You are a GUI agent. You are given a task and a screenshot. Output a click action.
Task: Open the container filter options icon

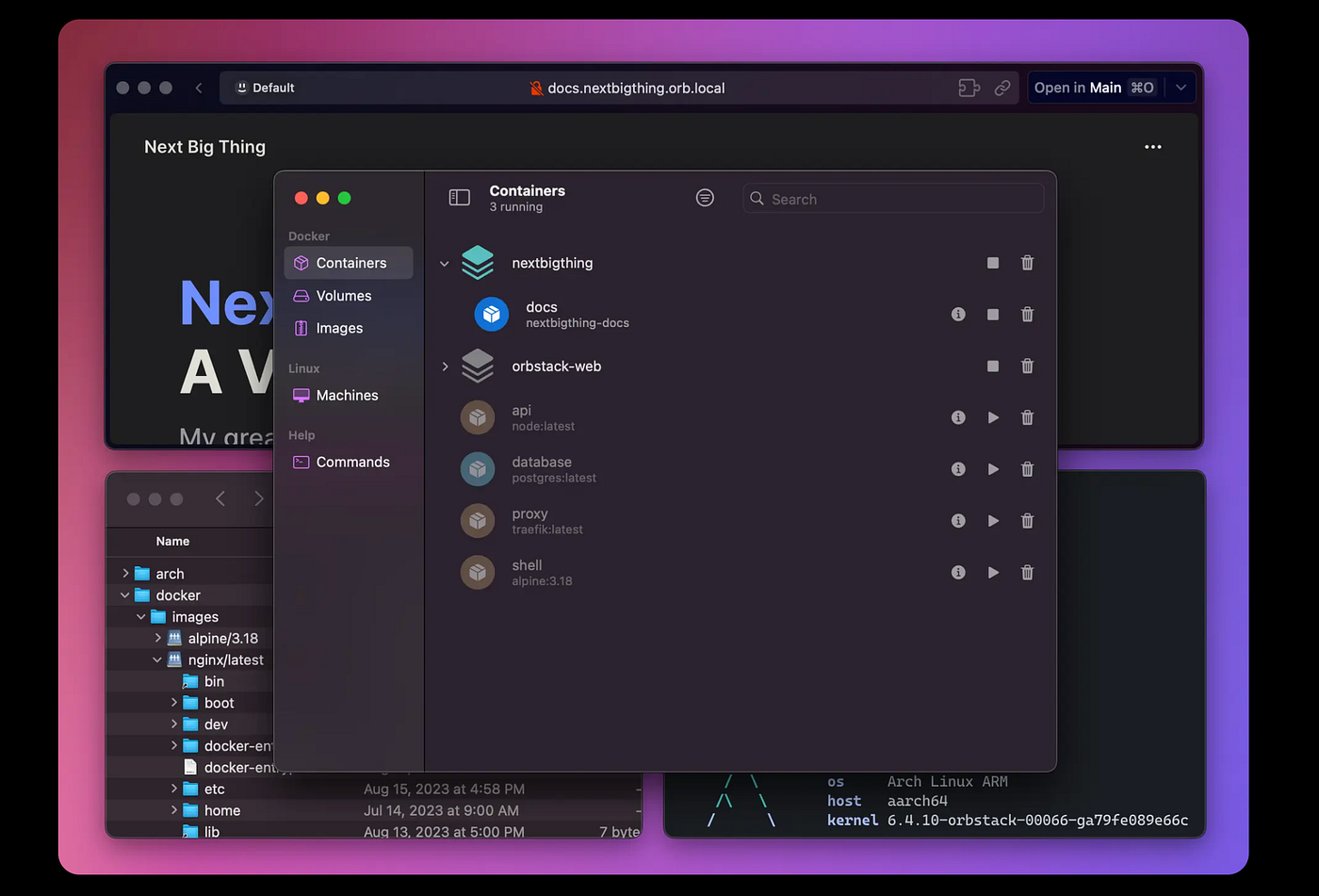[x=705, y=197]
